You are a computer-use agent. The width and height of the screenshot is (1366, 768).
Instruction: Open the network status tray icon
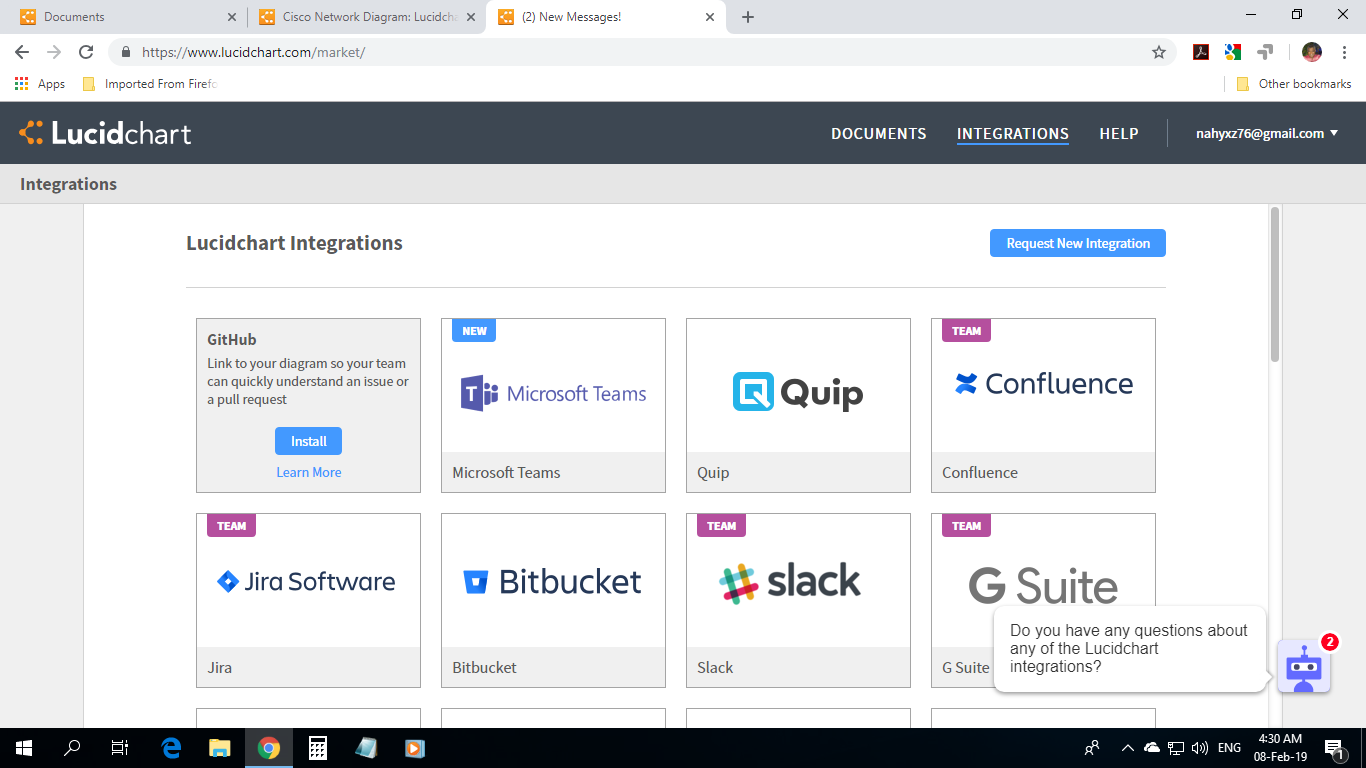[x=1176, y=748]
